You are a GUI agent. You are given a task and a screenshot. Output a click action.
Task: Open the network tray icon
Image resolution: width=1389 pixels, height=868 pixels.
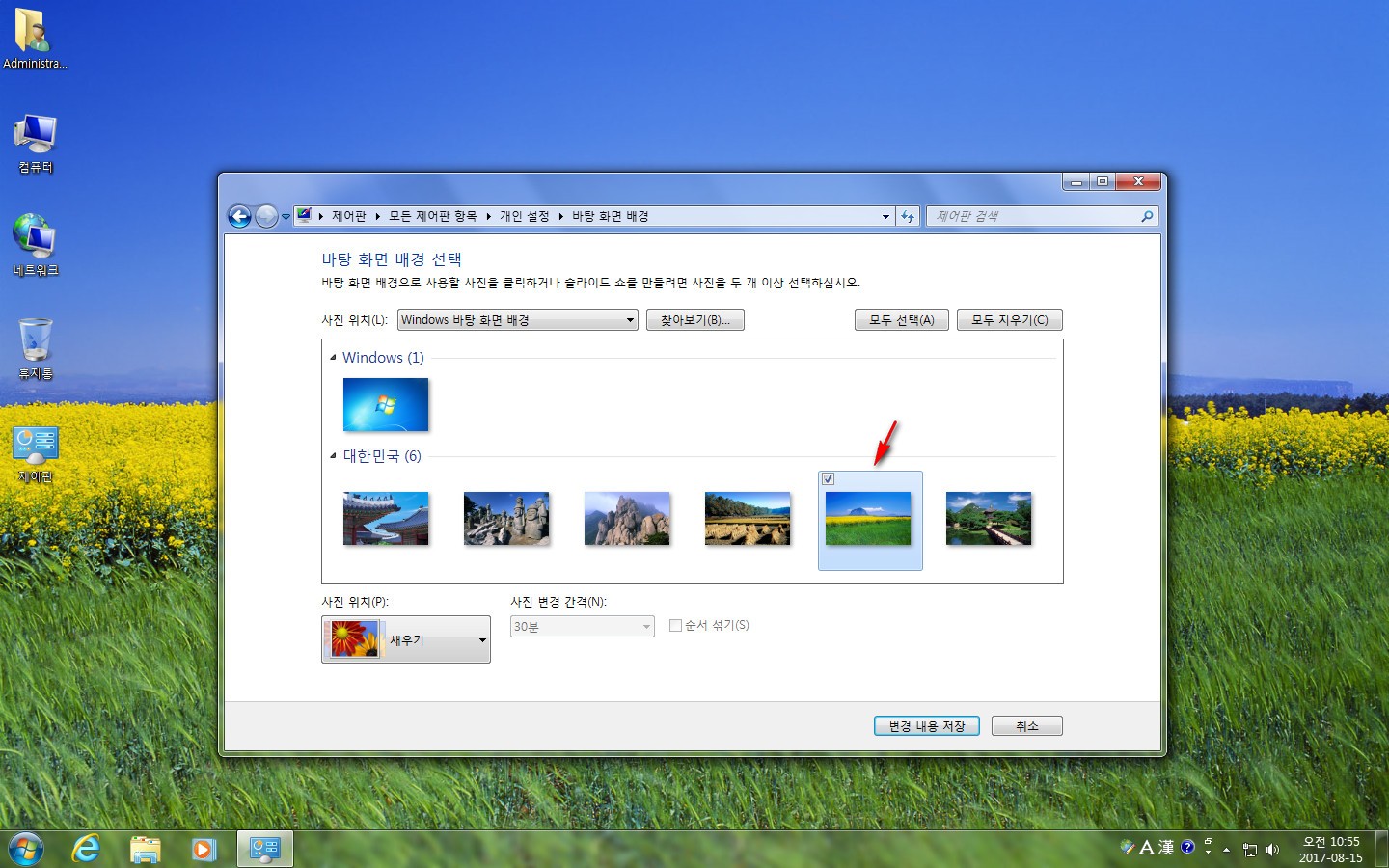(1250, 850)
